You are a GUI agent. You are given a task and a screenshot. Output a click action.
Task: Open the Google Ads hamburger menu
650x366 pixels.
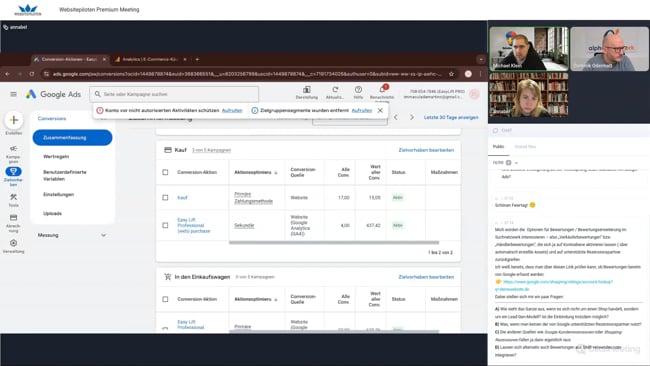pos(13,95)
